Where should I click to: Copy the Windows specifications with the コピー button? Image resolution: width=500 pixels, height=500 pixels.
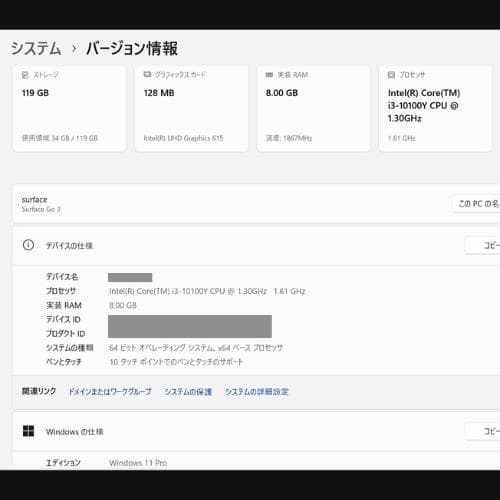click(x=483, y=431)
